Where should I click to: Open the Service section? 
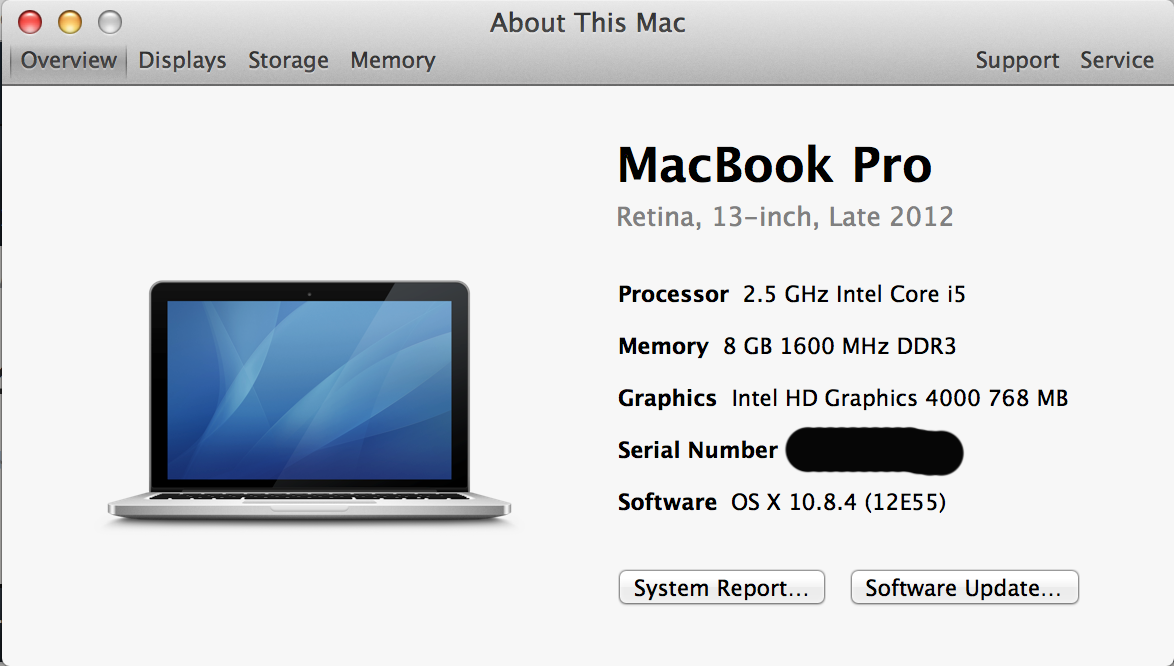tap(1116, 60)
